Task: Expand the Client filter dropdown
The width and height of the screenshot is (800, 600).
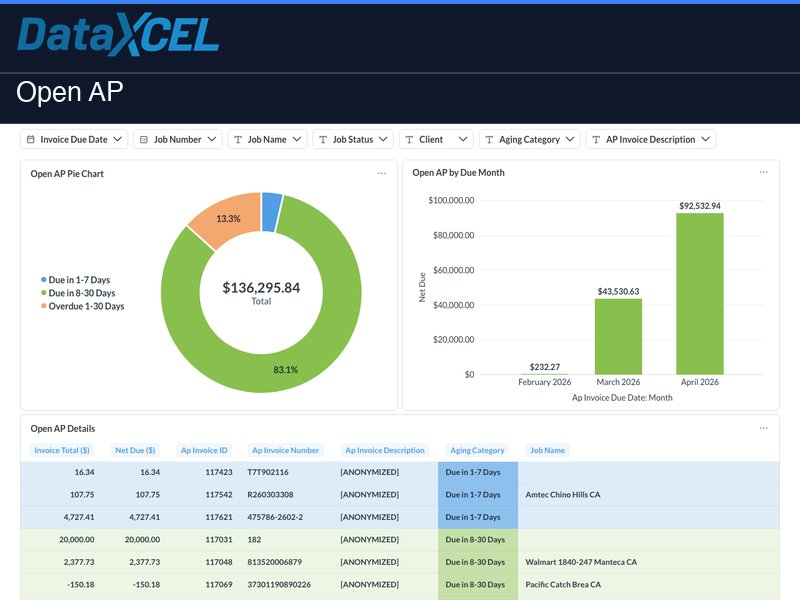Action: coord(435,140)
